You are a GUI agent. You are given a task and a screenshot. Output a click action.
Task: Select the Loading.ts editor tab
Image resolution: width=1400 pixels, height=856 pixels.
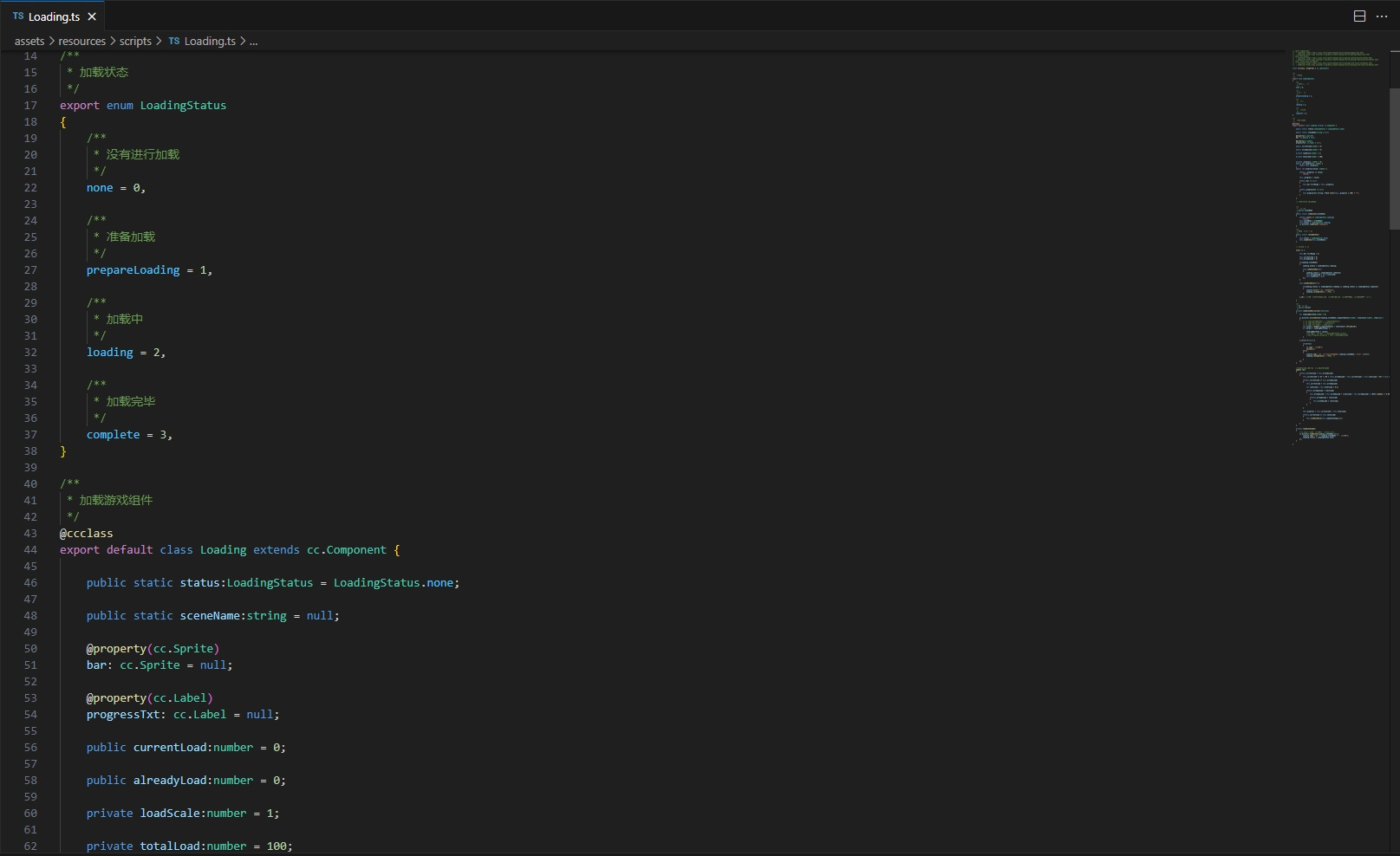tap(53, 16)
